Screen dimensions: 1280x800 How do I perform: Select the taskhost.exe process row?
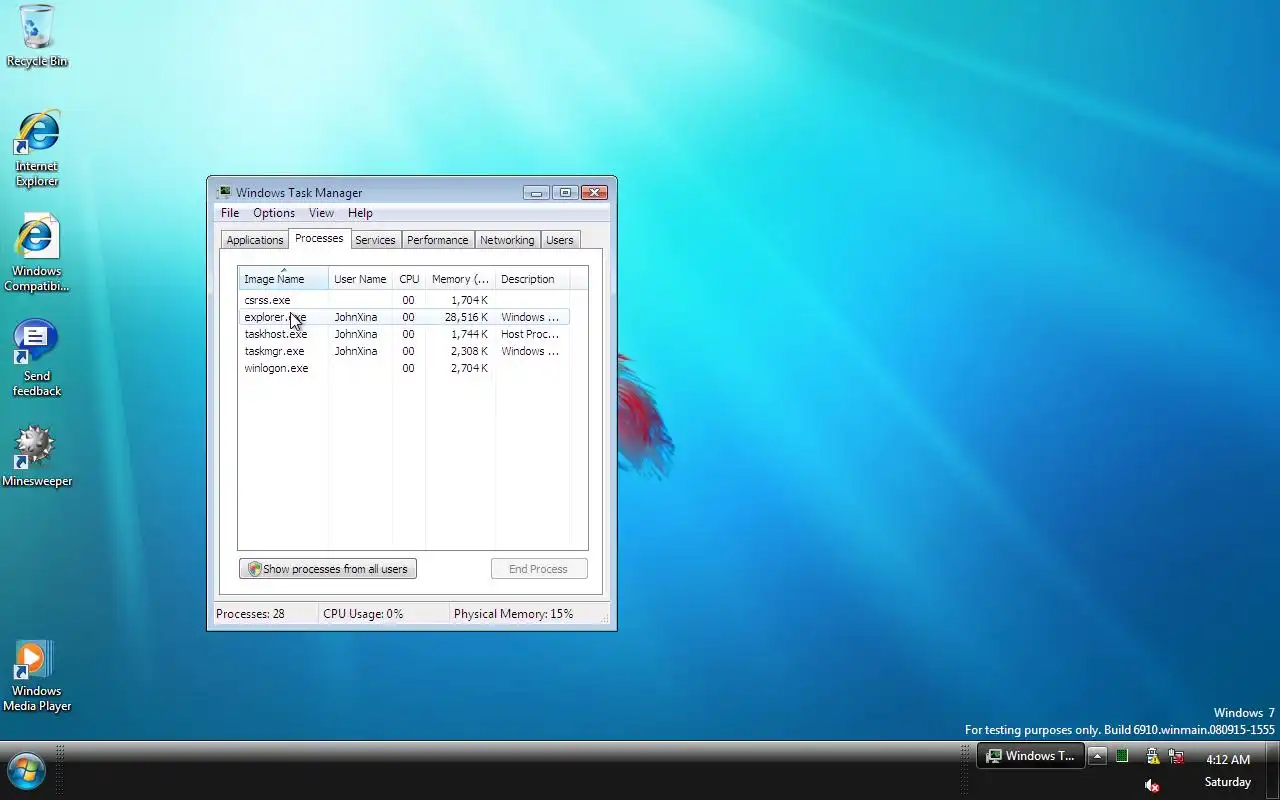click(404, 334)
